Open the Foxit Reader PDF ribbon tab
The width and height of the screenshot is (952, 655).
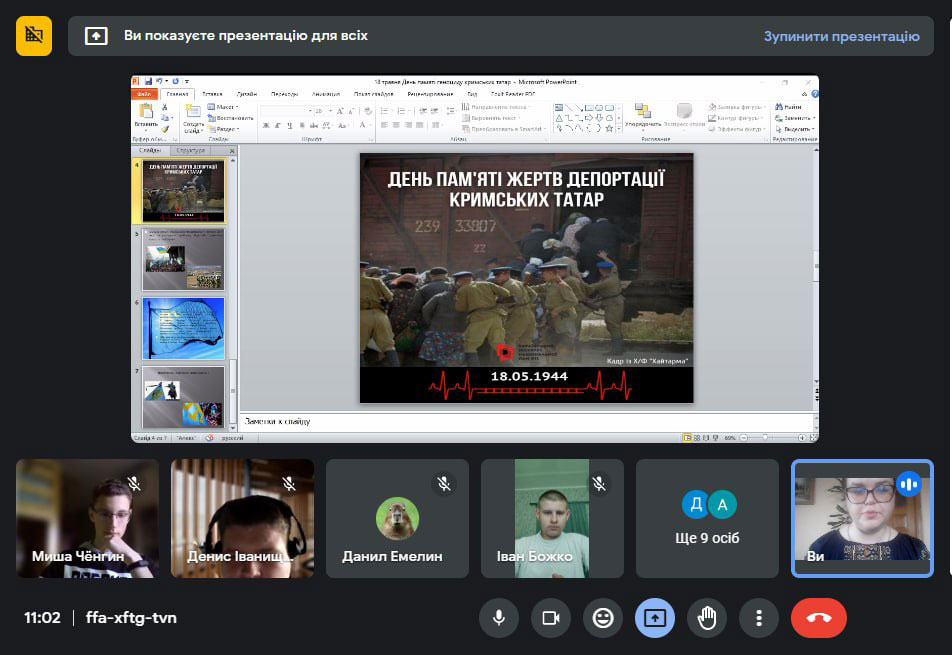[x=513, y=94]
